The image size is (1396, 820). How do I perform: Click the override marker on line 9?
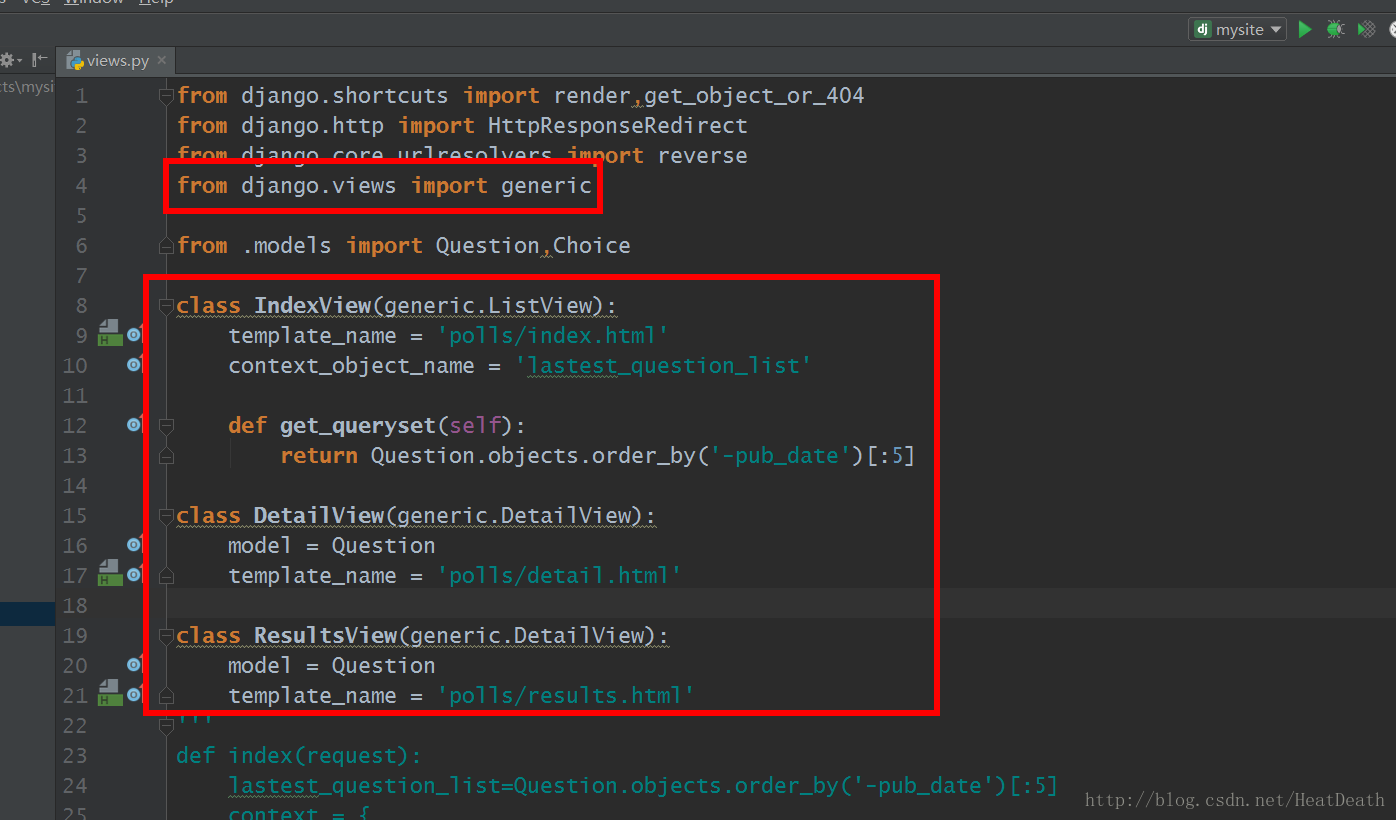point(134,335)
